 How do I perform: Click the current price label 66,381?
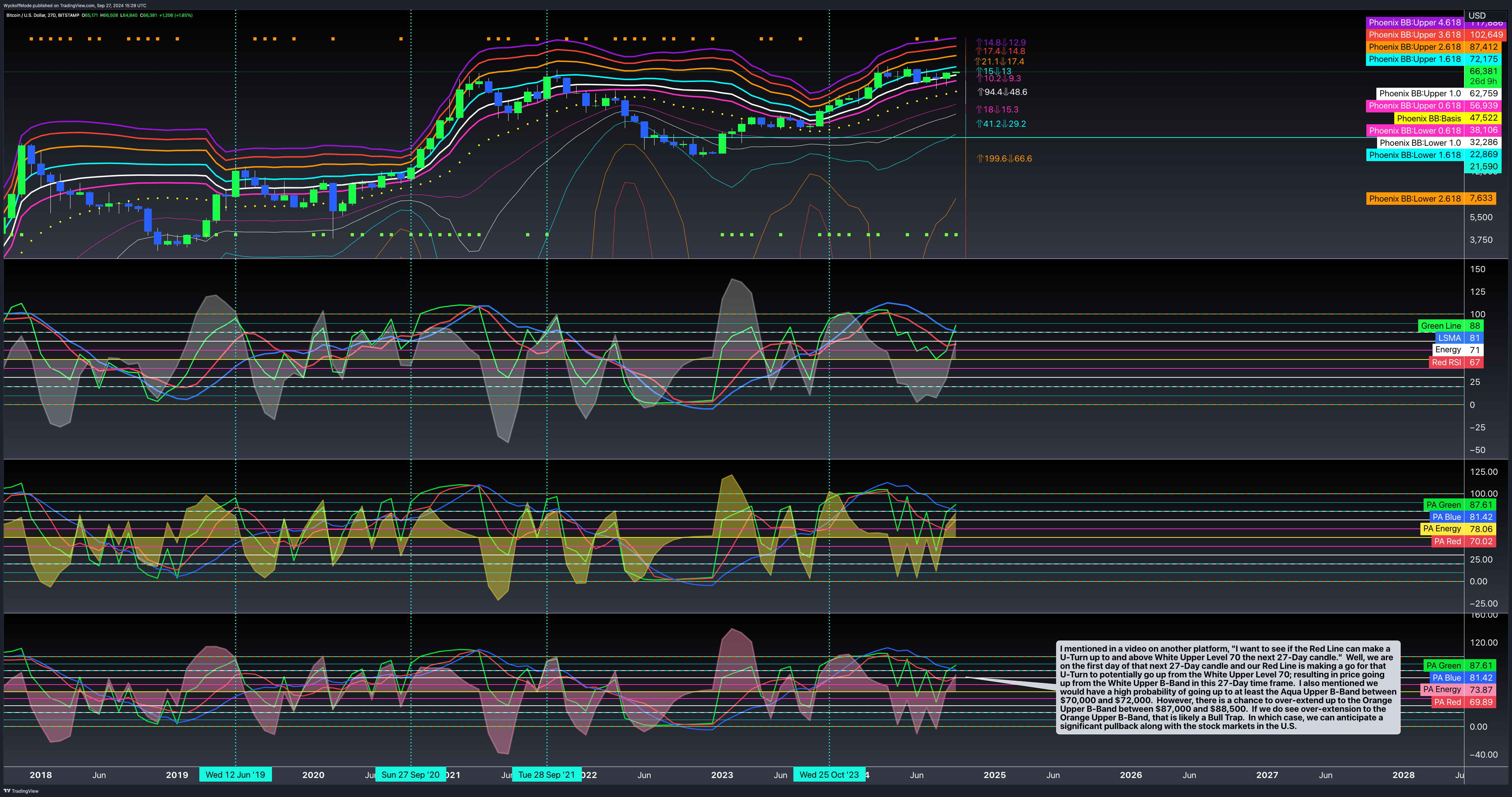click(x=1483, y=71)
